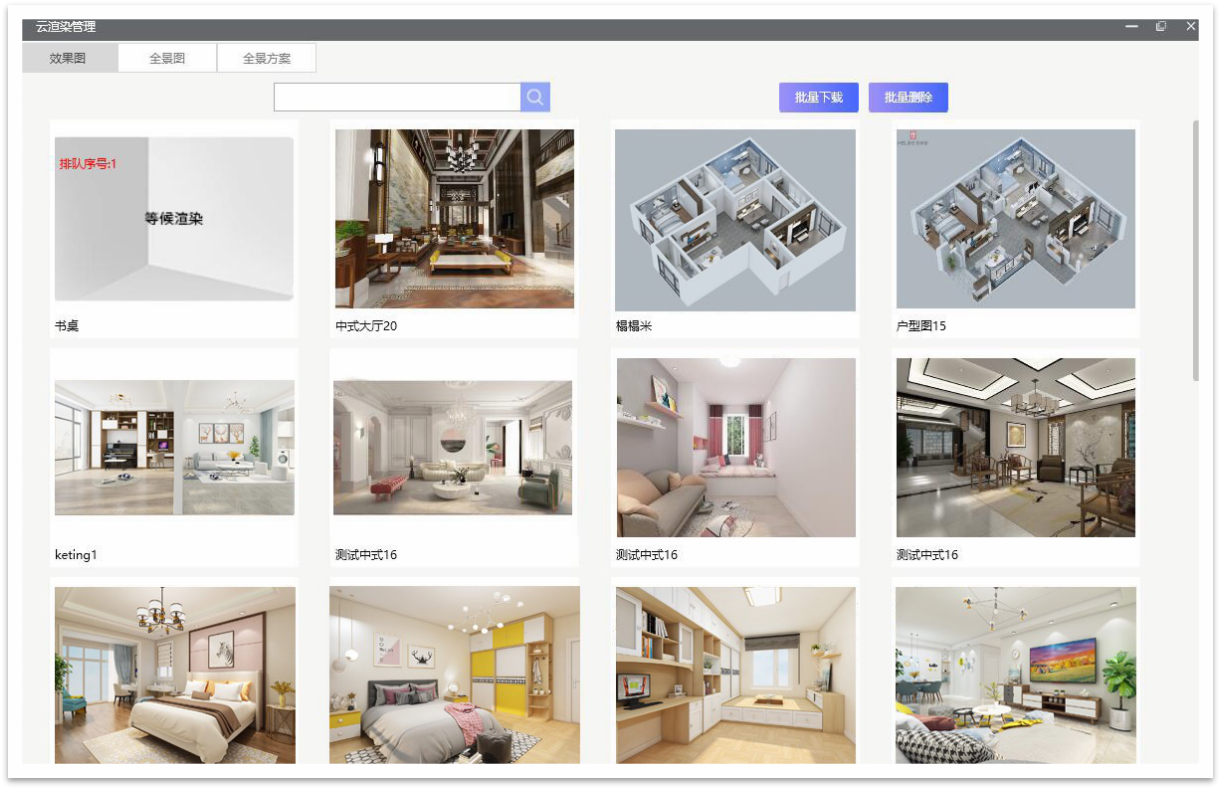Click the 批量删除 button
This screenshot has height=789, width=1221.
pos(908,97)
